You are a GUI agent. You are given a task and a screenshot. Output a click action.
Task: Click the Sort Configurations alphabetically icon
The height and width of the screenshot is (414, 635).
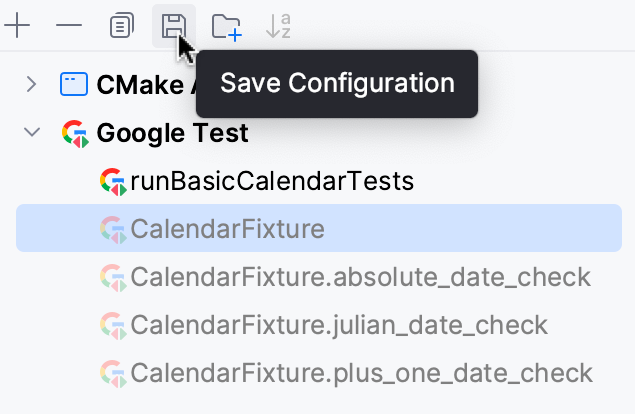(279, 27)
